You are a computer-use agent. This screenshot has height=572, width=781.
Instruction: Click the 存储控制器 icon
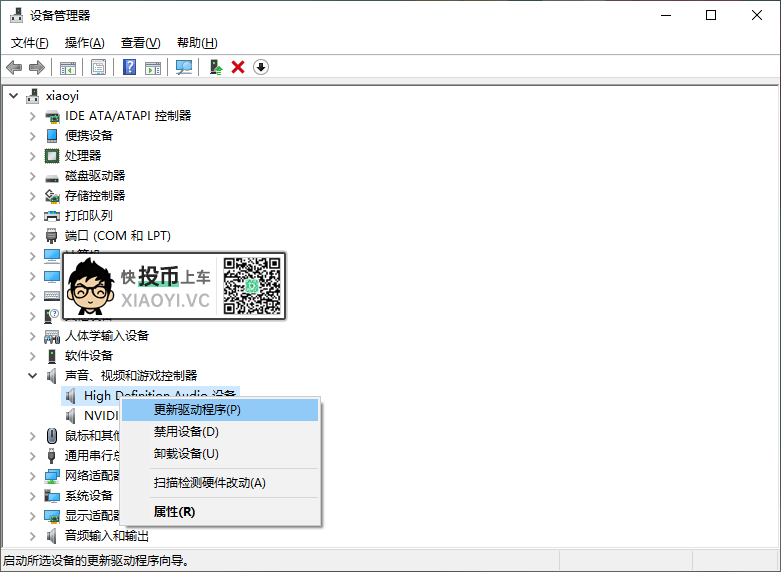coord(52,196)
